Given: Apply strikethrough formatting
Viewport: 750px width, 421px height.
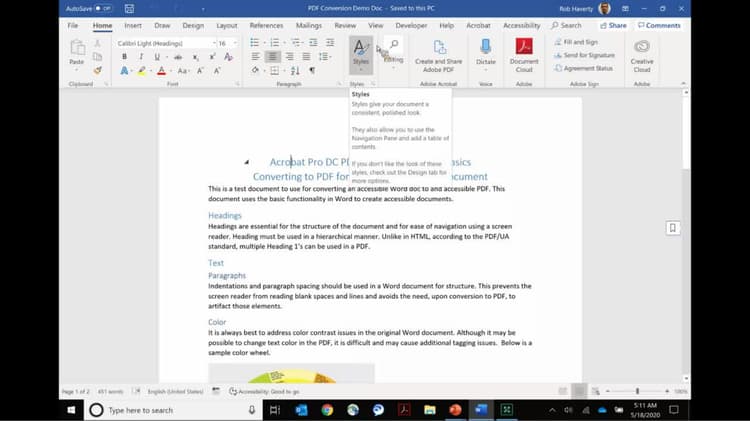Looking at the screenshot, I should pyautogui.click(x=178, y=57).
